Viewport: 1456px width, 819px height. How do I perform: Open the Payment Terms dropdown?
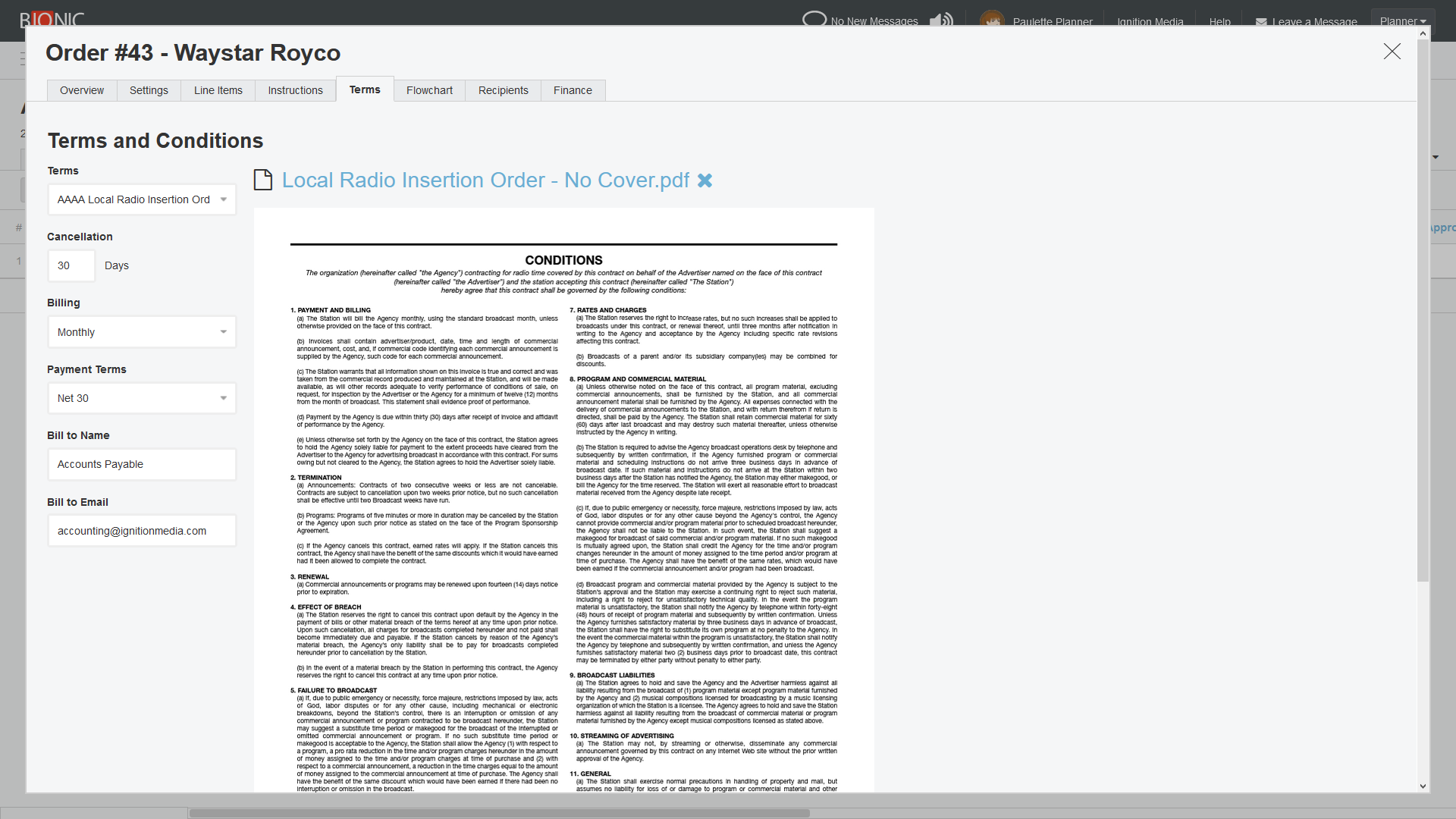point(142,398)
